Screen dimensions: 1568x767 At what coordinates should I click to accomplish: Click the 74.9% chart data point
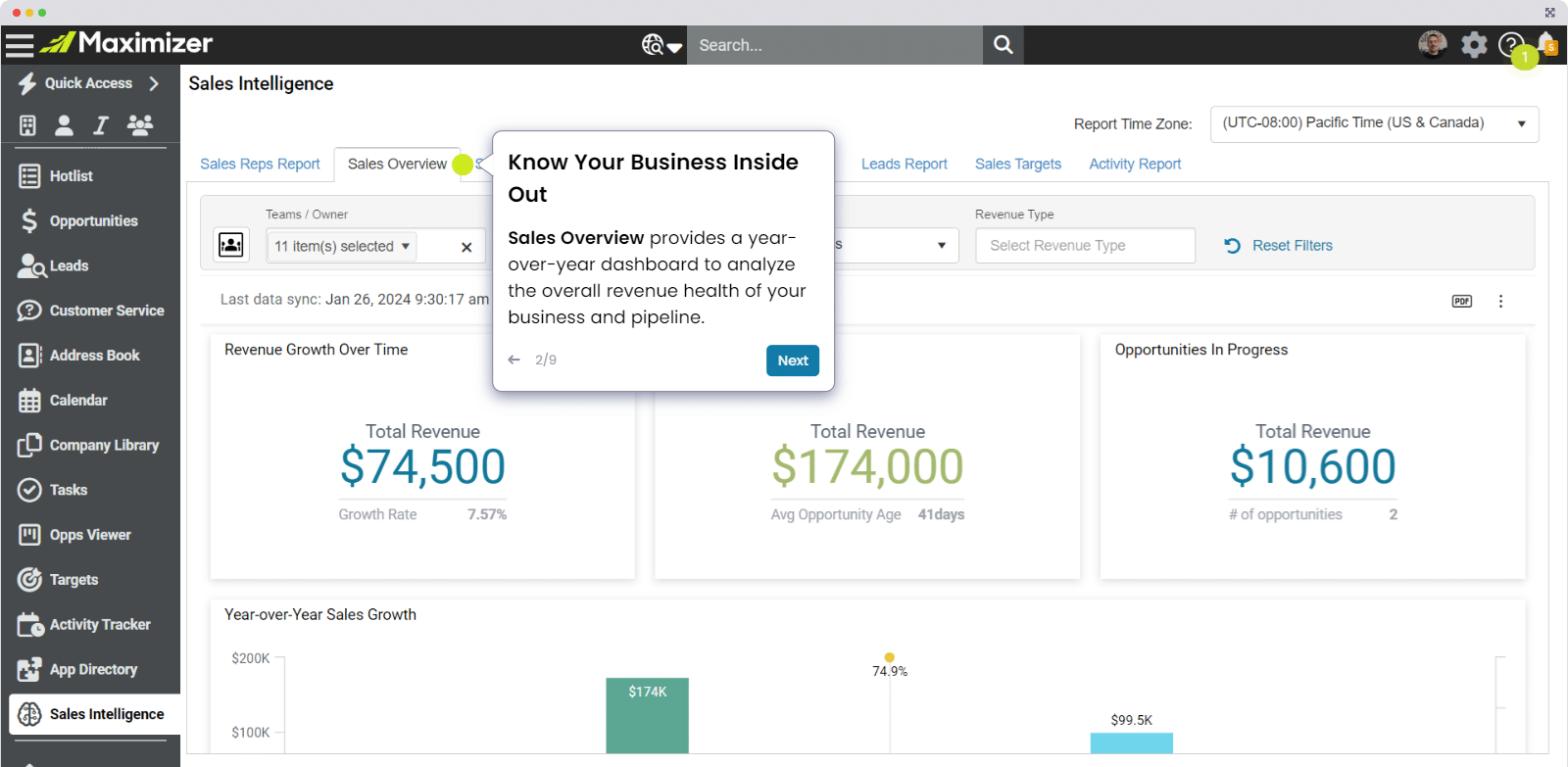pos(889,657)
